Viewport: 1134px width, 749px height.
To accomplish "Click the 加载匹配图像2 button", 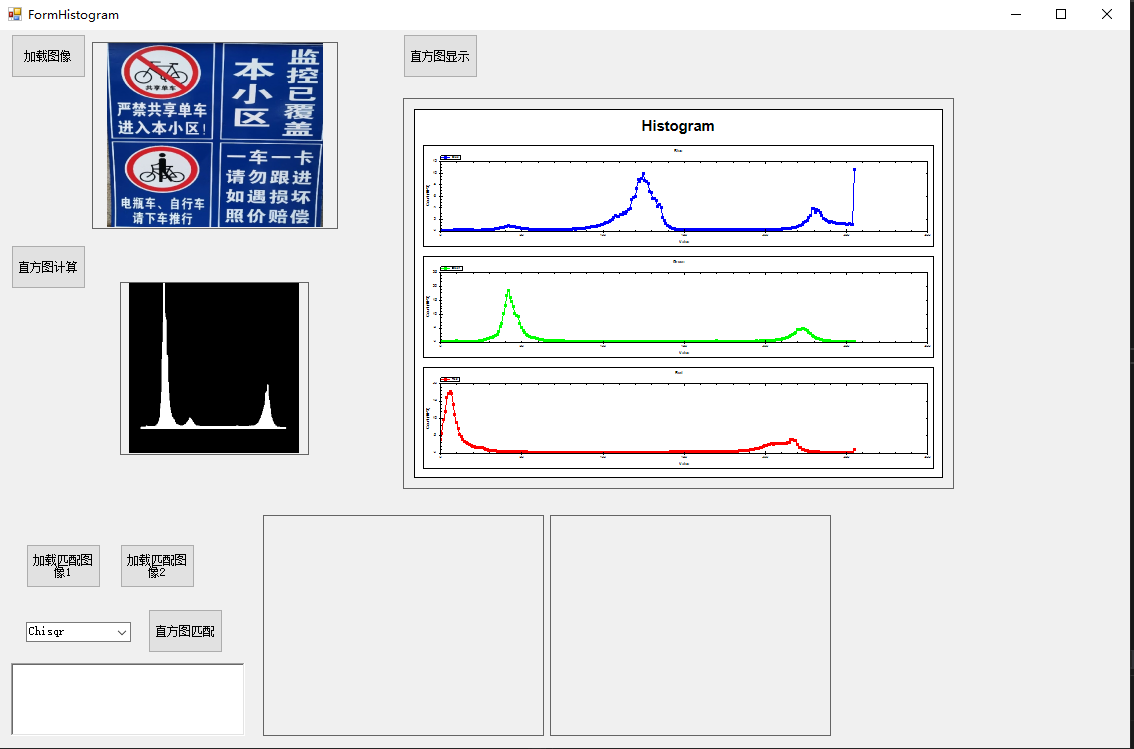I will [x=157, y=566].
